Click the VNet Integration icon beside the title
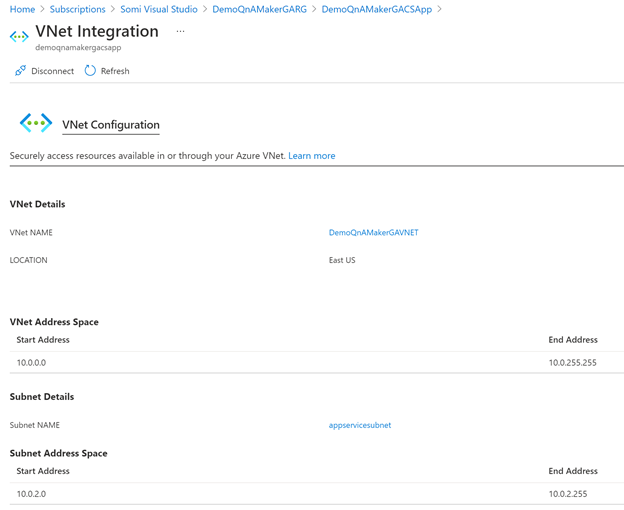This screenshot has height=510, width=624. point(19,37)
